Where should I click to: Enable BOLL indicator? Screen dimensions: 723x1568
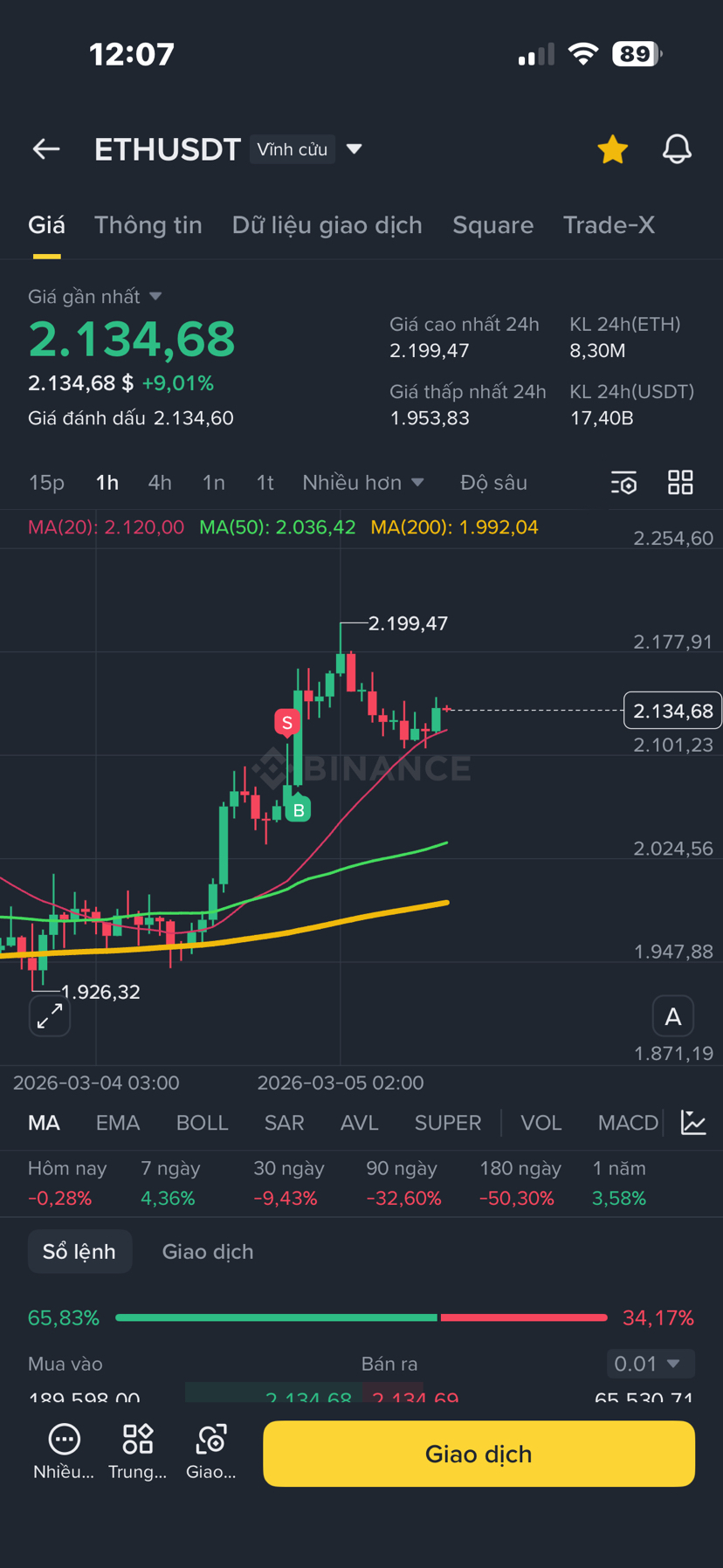203,1123
